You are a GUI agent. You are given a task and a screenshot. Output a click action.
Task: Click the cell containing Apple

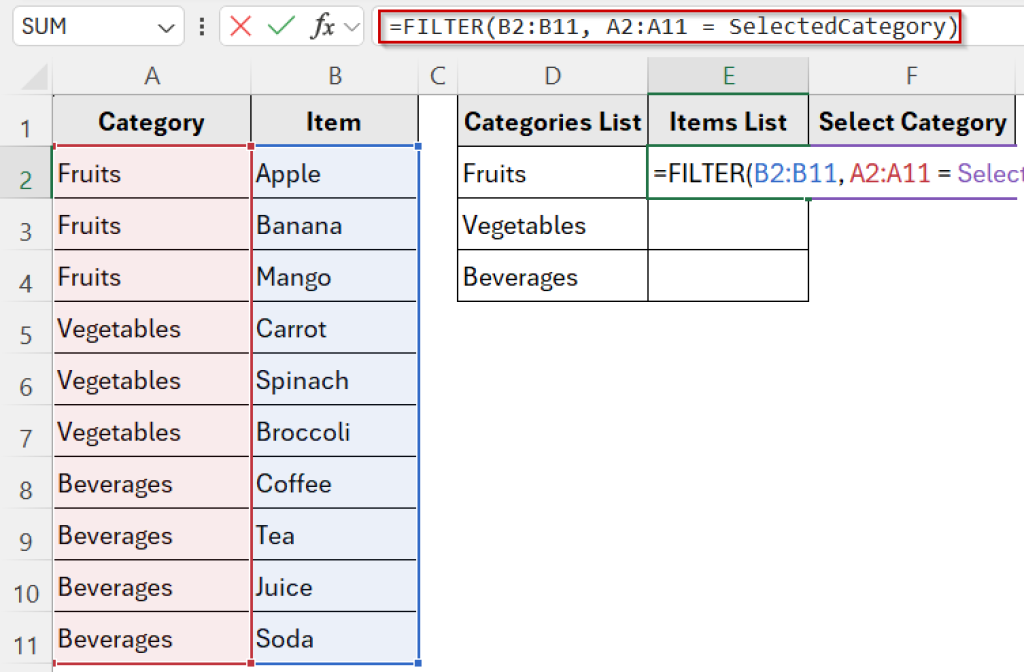(334, 173)
